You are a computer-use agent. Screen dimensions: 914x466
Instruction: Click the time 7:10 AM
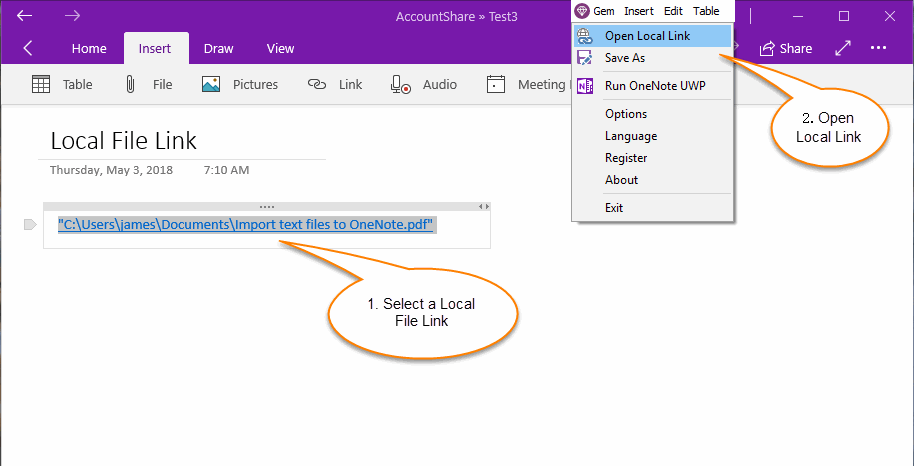click(x=226, y=170)
